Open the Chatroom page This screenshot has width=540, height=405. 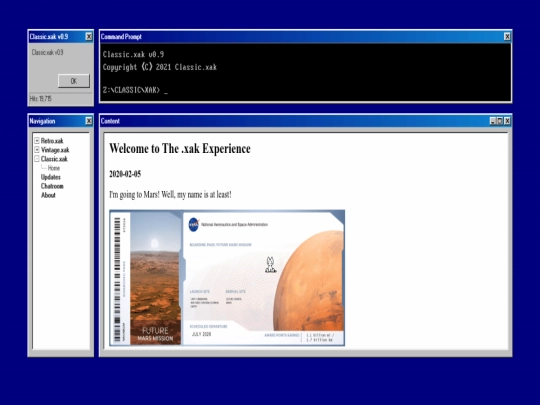pyautogui.click(x=52, y=186)
